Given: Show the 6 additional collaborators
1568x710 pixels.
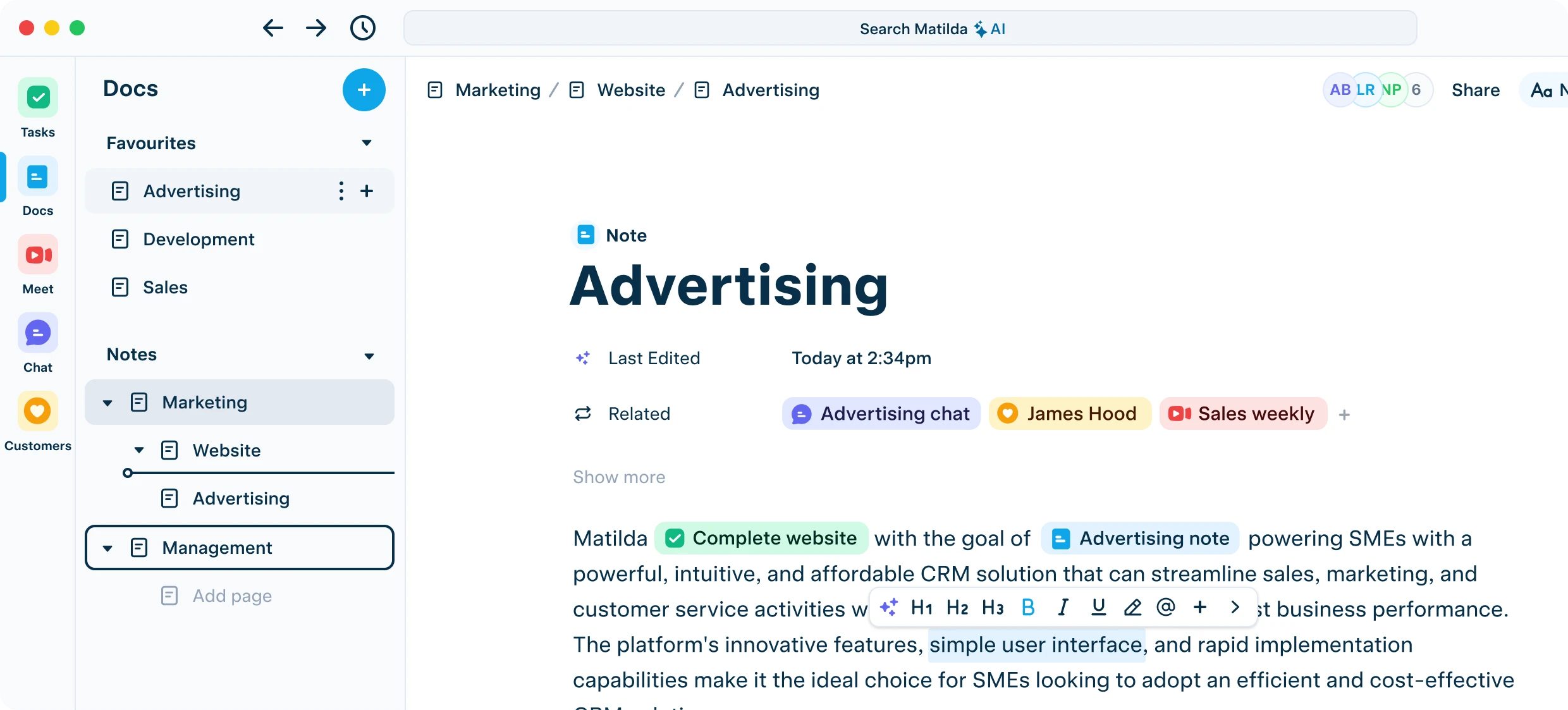Looking at the screenshot, I should (x=1417, y=90).
